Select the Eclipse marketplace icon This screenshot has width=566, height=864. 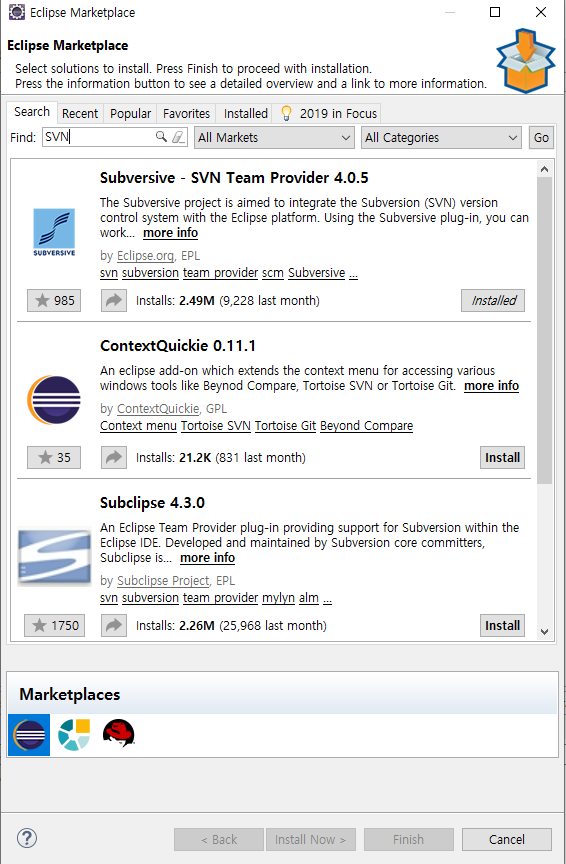[29, 735]
